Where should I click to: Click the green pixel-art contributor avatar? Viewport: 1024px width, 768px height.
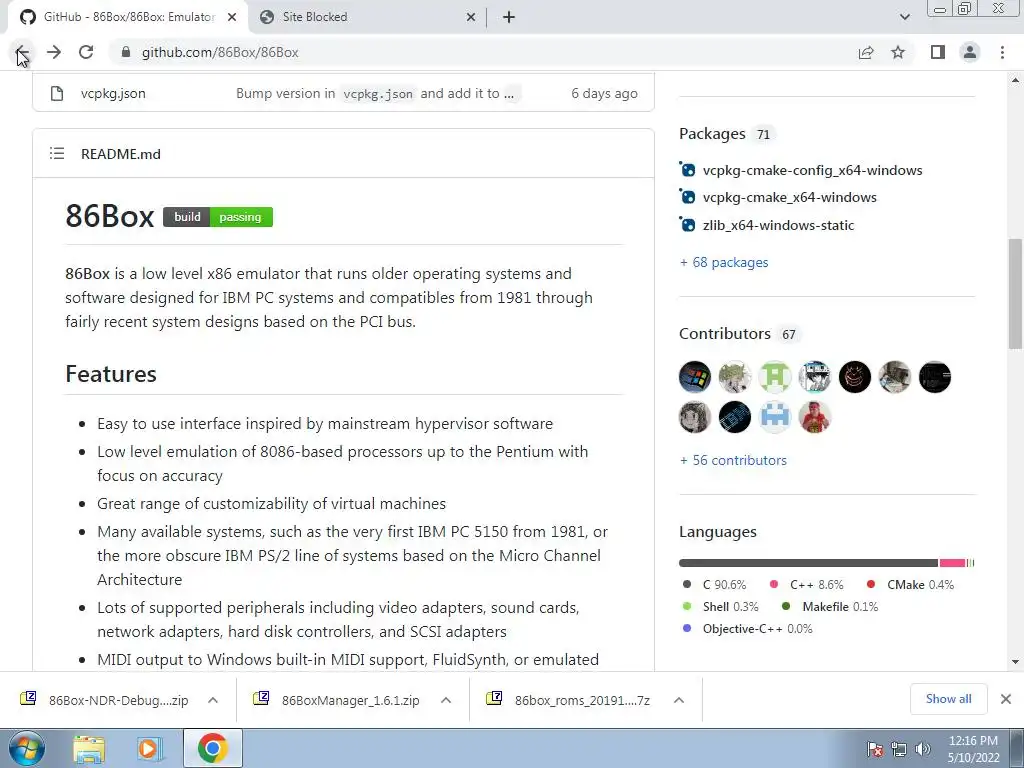click(775, 377)
